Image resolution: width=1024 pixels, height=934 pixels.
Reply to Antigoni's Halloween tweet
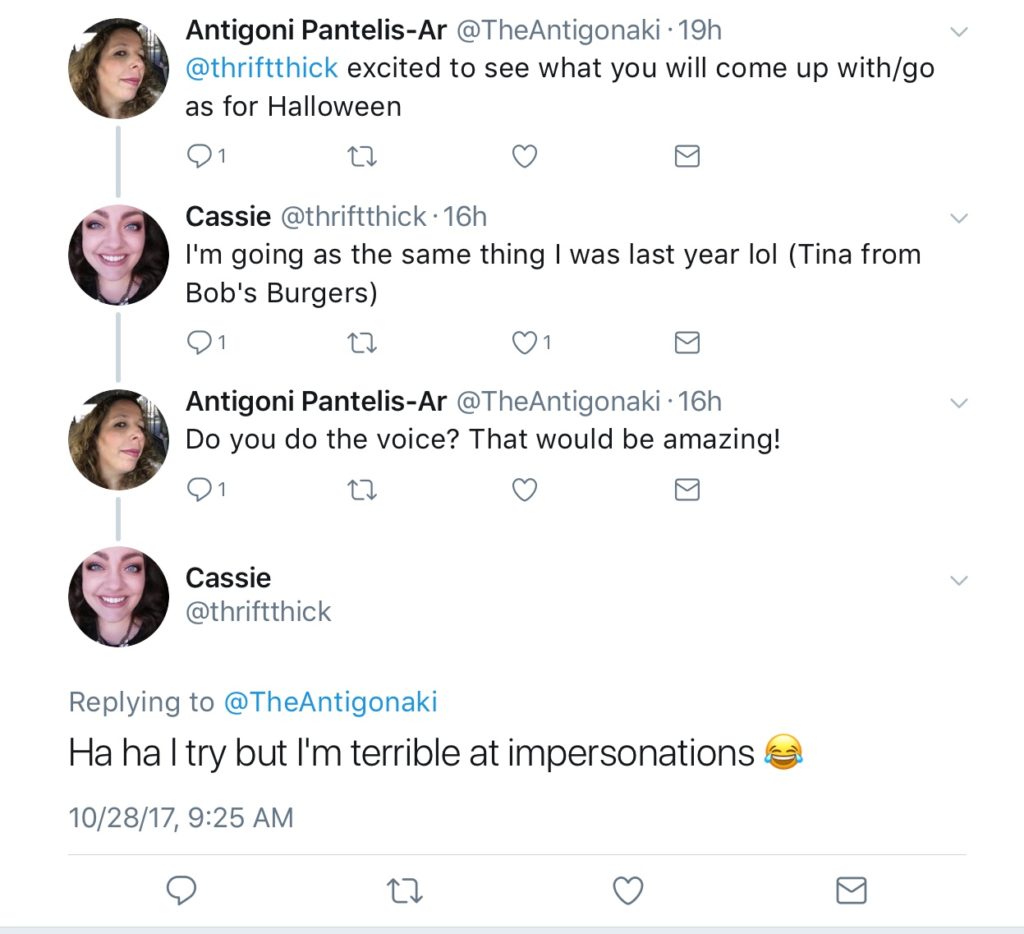[x=200, y=156]
